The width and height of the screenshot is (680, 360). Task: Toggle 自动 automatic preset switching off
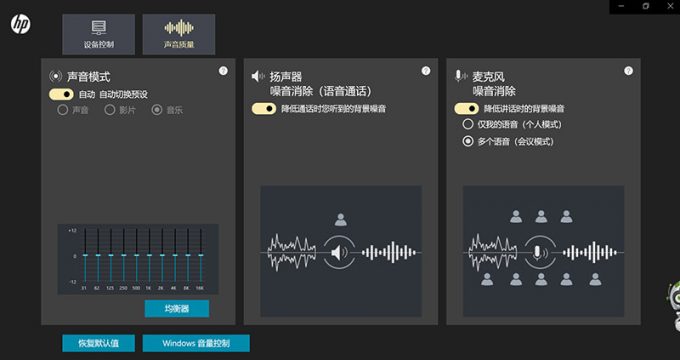click(x=61, y=94)
